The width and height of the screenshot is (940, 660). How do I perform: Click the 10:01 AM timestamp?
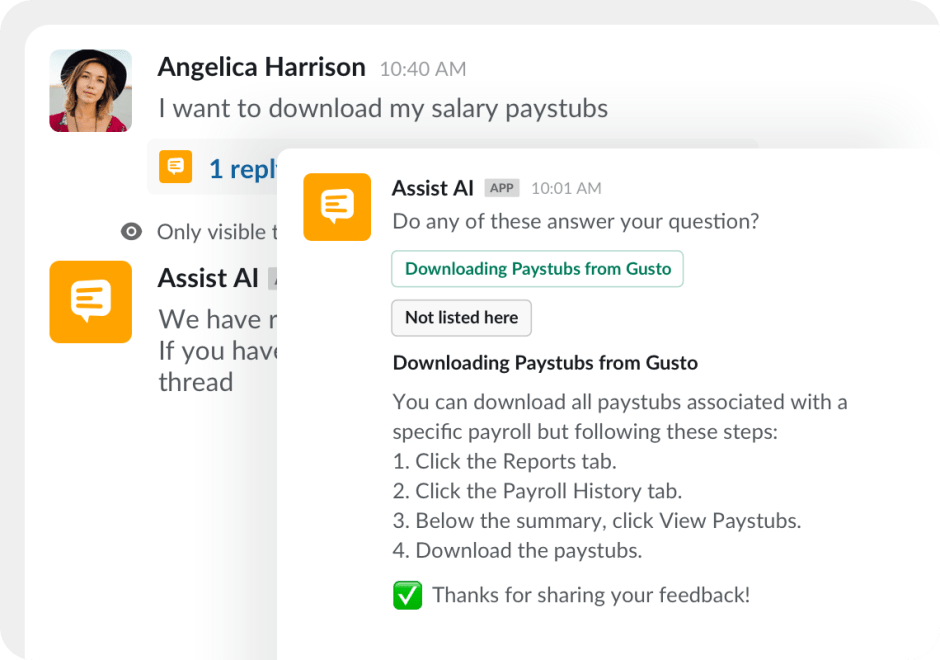pyautogui.click(x=566, y=188)
